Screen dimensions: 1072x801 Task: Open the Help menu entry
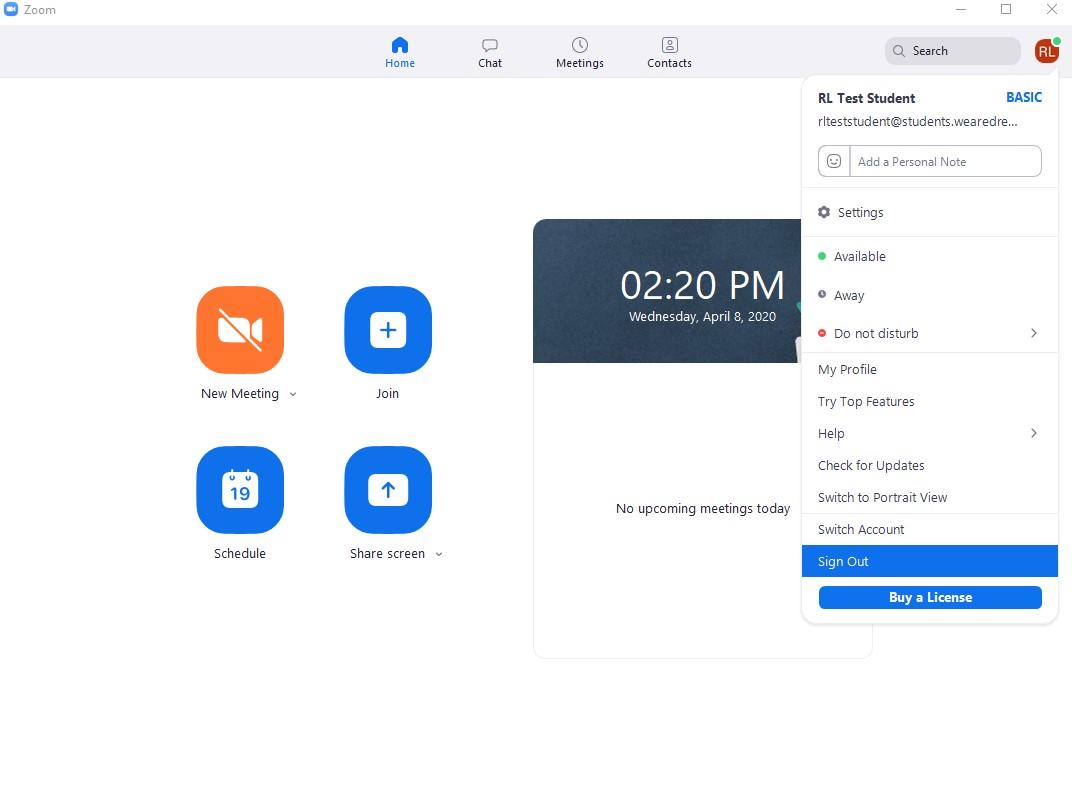click(x=929, y=433)
